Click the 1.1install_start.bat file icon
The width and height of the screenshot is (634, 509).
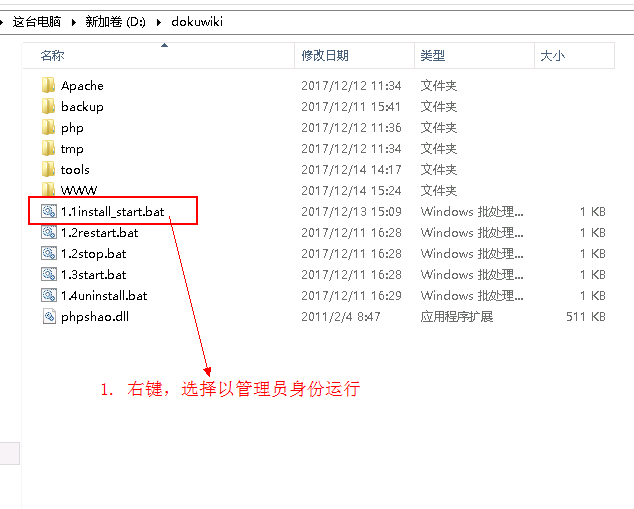[x=49, y=211]
